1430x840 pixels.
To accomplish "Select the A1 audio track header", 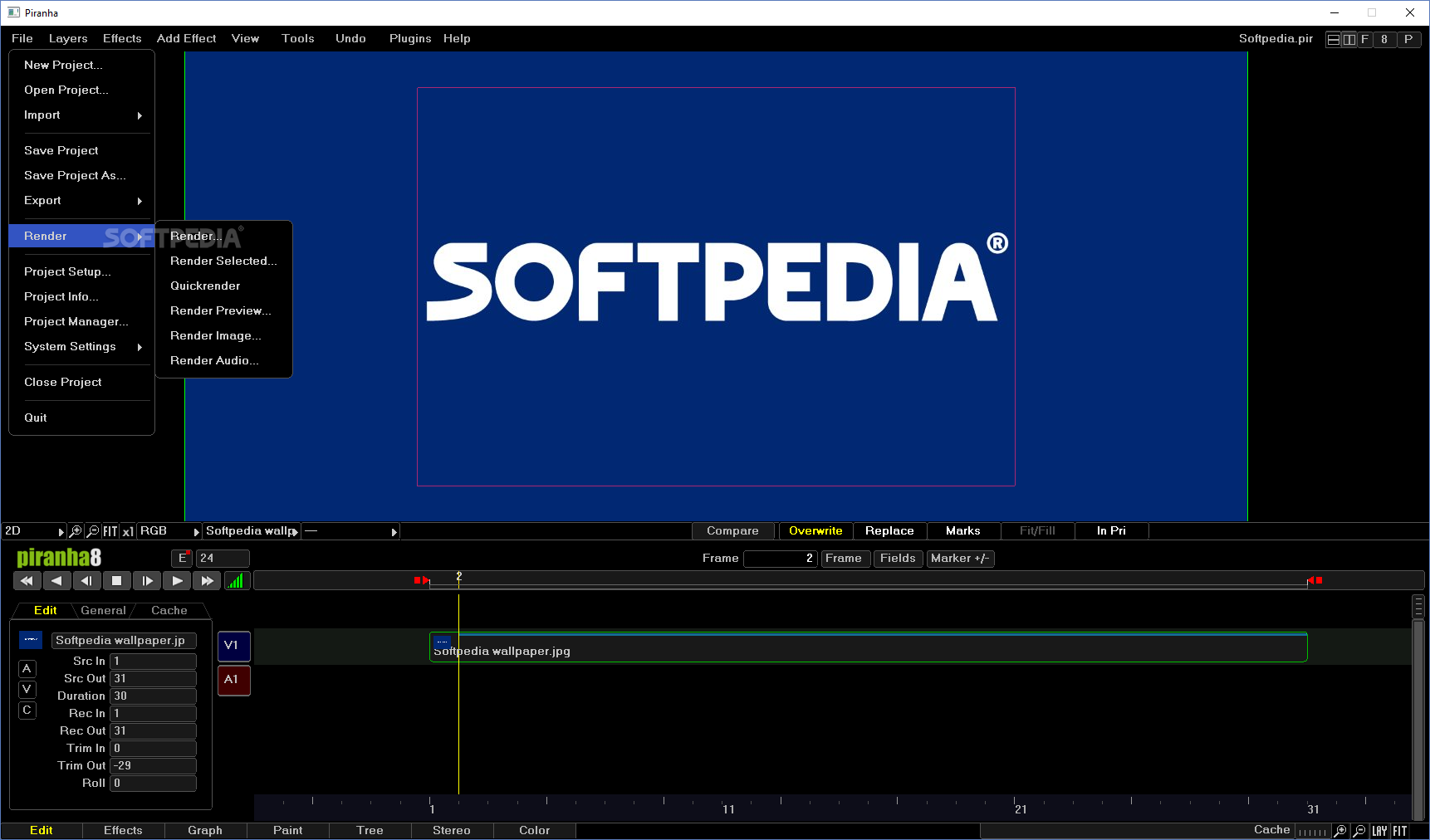I will (x=233, y=680).
